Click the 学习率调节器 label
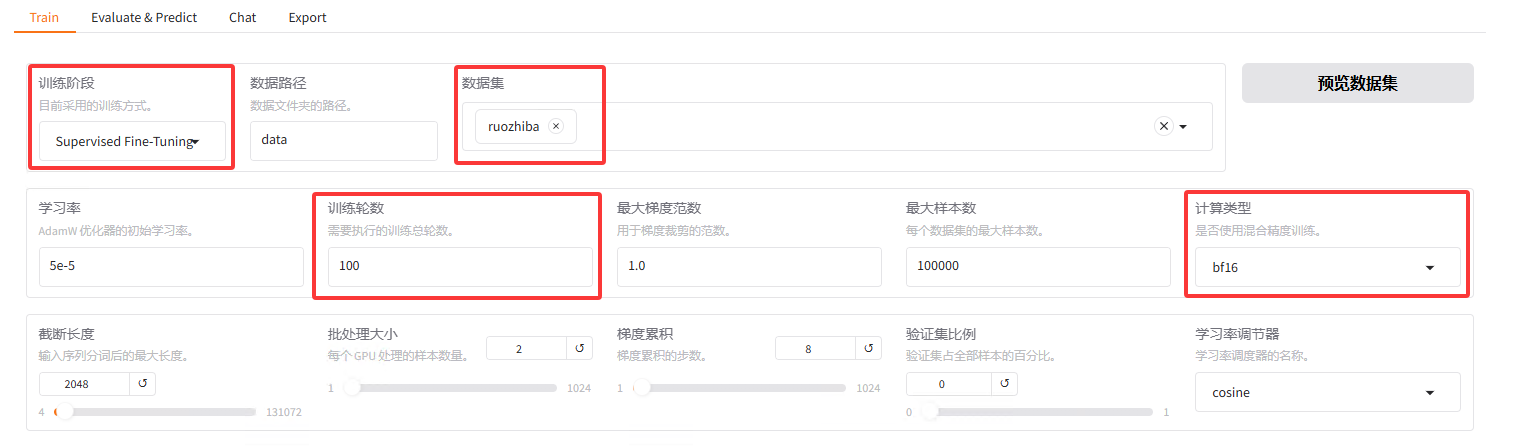 1239,334
